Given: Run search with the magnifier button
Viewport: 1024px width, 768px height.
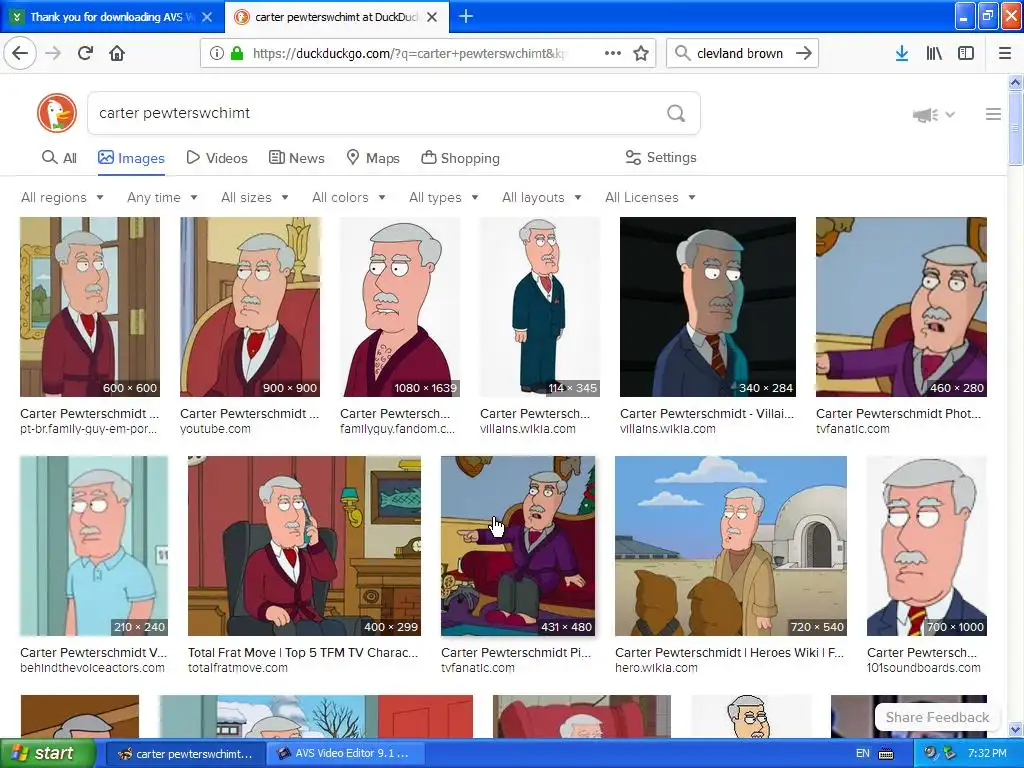Looking at the screenshot, I should [x=676, y=114].
